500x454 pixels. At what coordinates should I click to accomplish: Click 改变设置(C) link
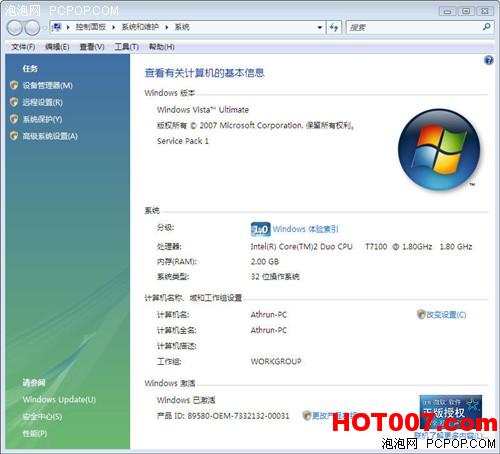tap(446, 315)
